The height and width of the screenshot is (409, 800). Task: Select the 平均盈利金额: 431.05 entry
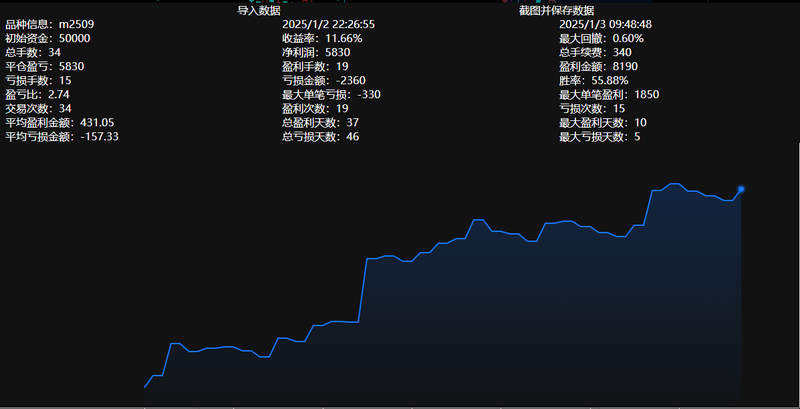click(60, 122)
